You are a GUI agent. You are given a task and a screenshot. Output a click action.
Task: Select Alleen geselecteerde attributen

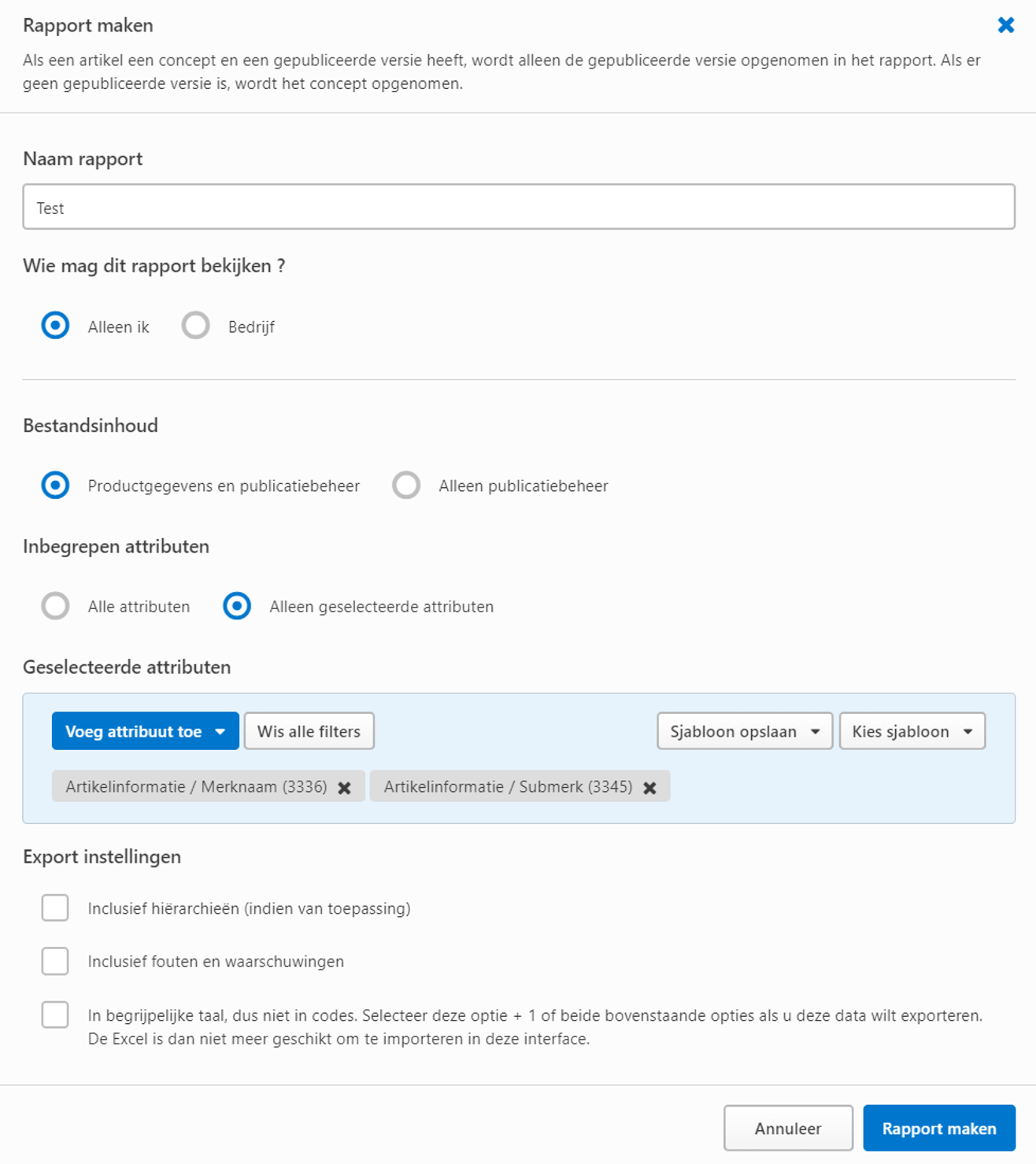coord(237,606)
